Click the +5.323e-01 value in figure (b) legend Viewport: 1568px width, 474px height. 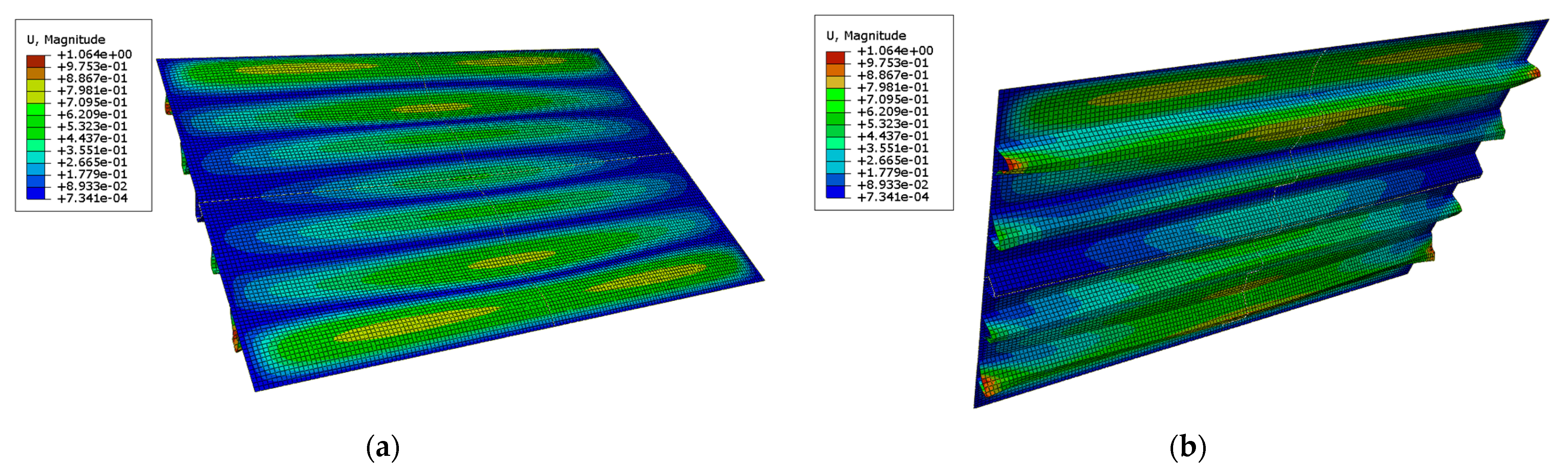pyautogui.click(x=892, y=124)
